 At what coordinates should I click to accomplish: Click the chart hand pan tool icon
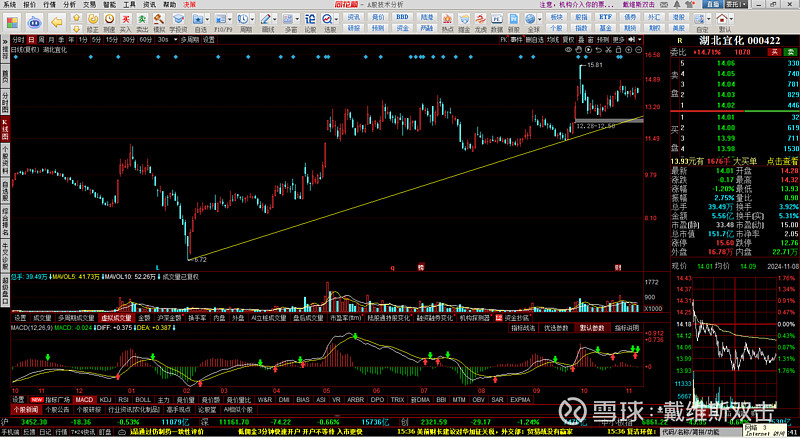tap(578, 50)
